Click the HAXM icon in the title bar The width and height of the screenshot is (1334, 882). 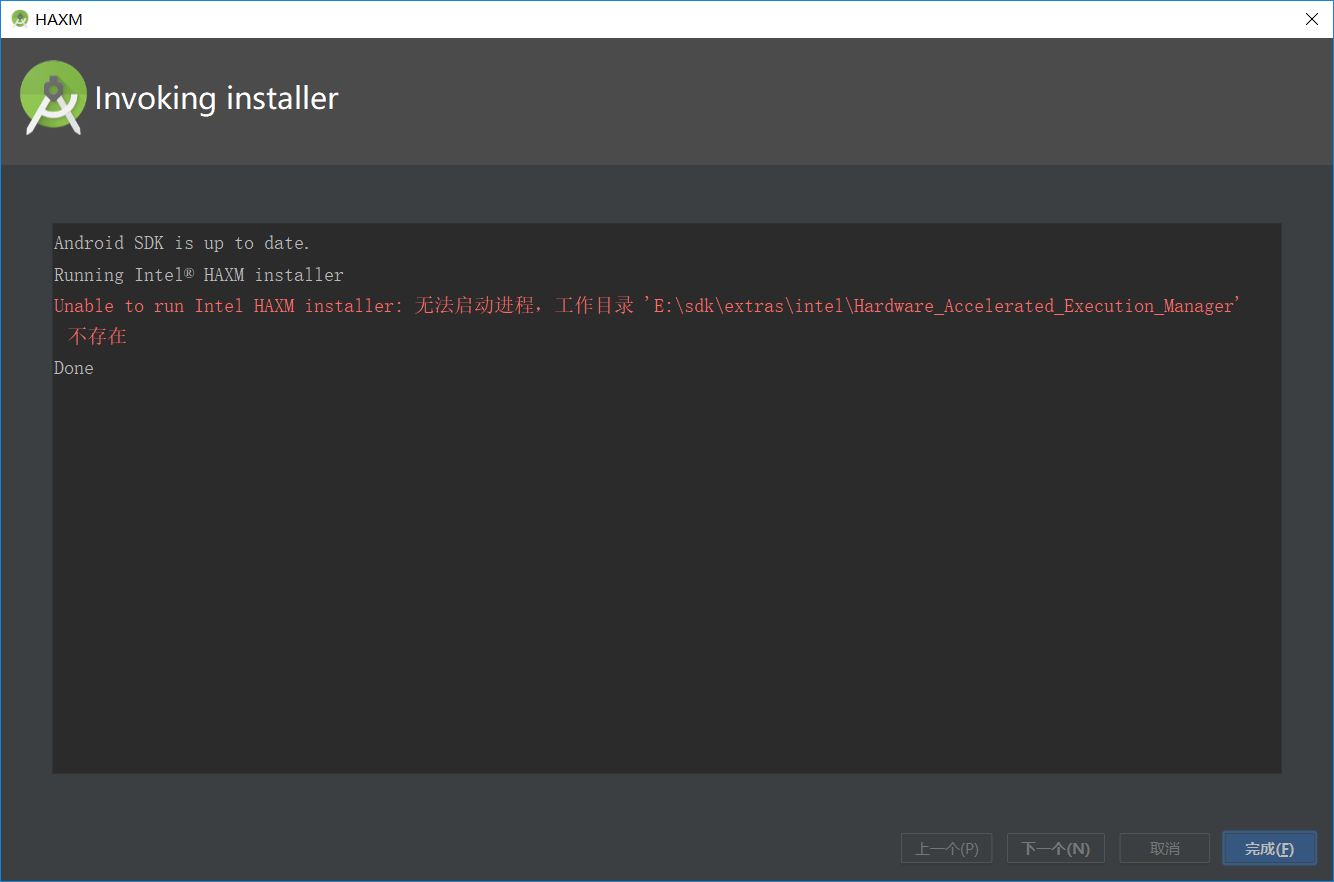(19, 18)
